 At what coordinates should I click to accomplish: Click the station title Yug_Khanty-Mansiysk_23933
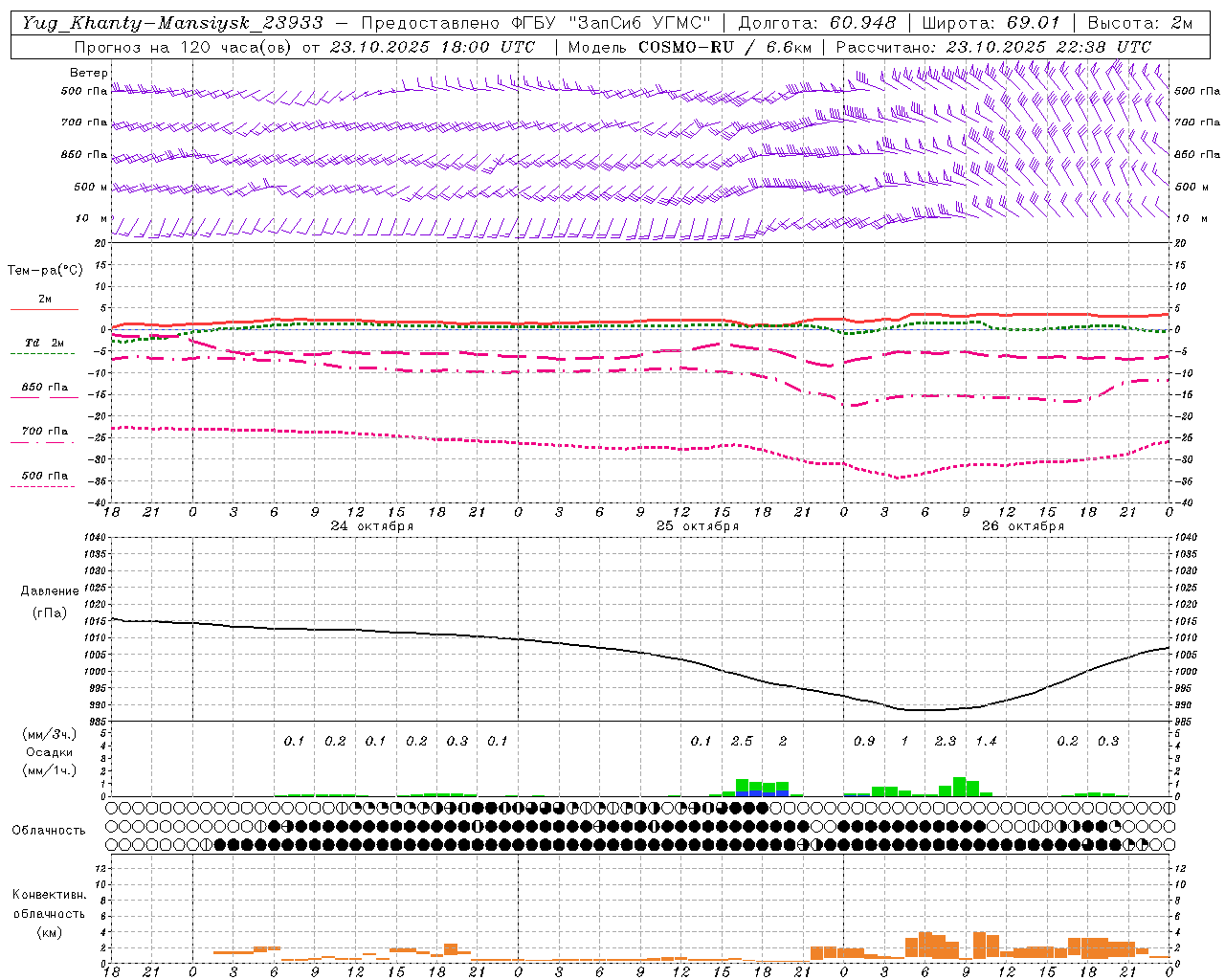click(x=172, y=23)
